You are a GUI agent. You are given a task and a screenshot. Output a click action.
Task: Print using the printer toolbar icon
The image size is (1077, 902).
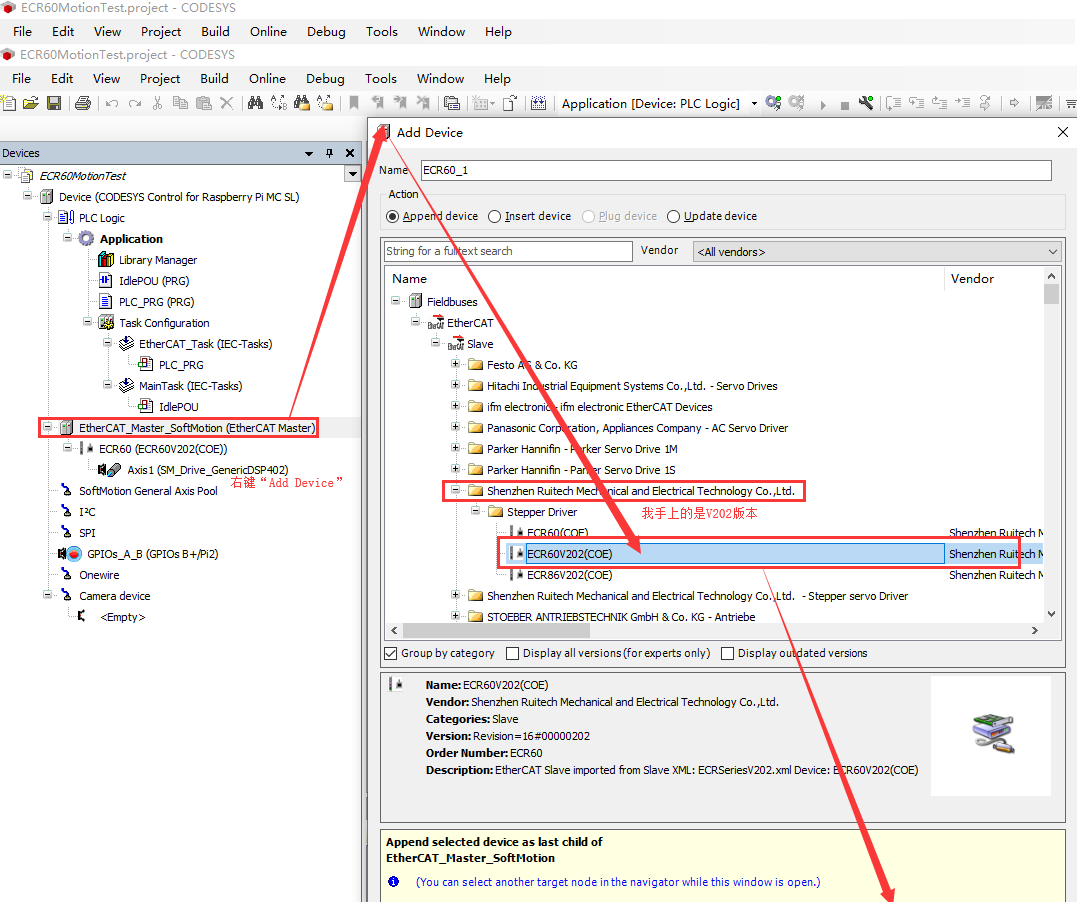click(x=83, y=103)
